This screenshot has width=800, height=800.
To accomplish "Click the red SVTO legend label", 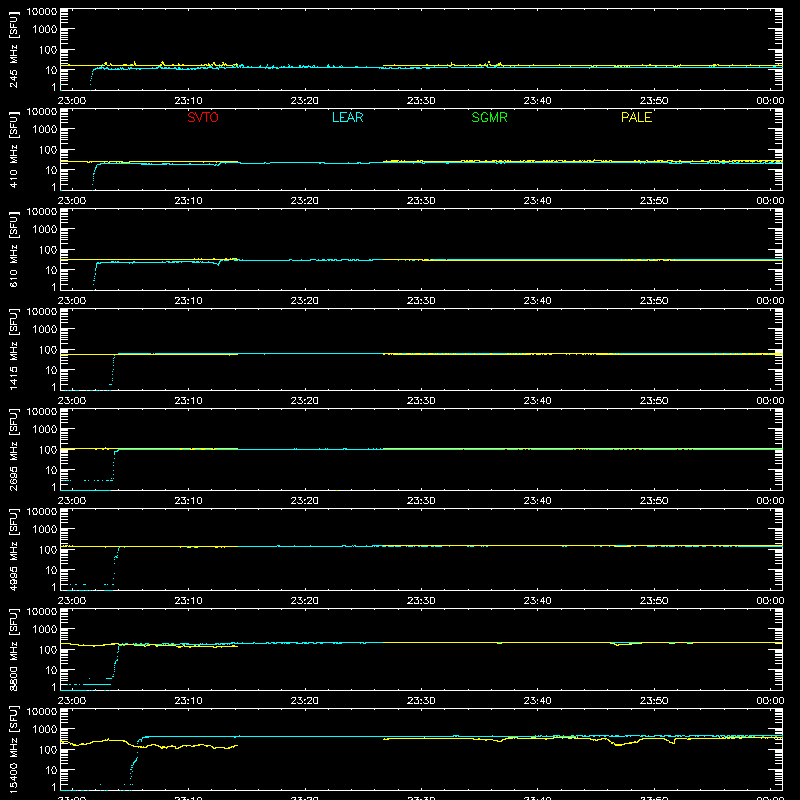I will [203, 117].
